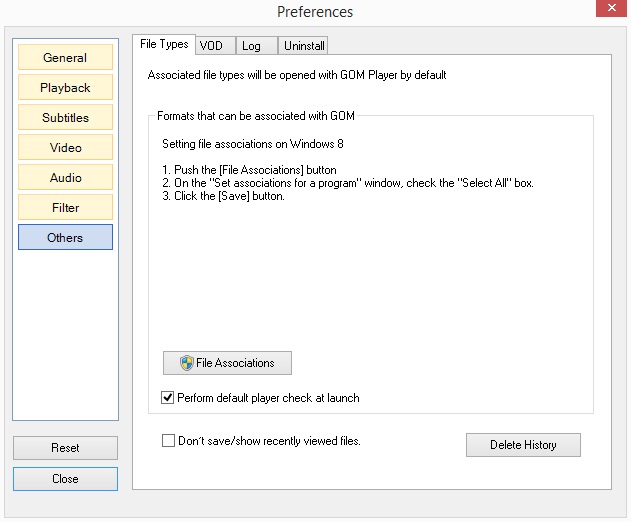Open the Filter preferences section
Screen dimensions: 631x522
pyautogui.click(x=65, y=207)
